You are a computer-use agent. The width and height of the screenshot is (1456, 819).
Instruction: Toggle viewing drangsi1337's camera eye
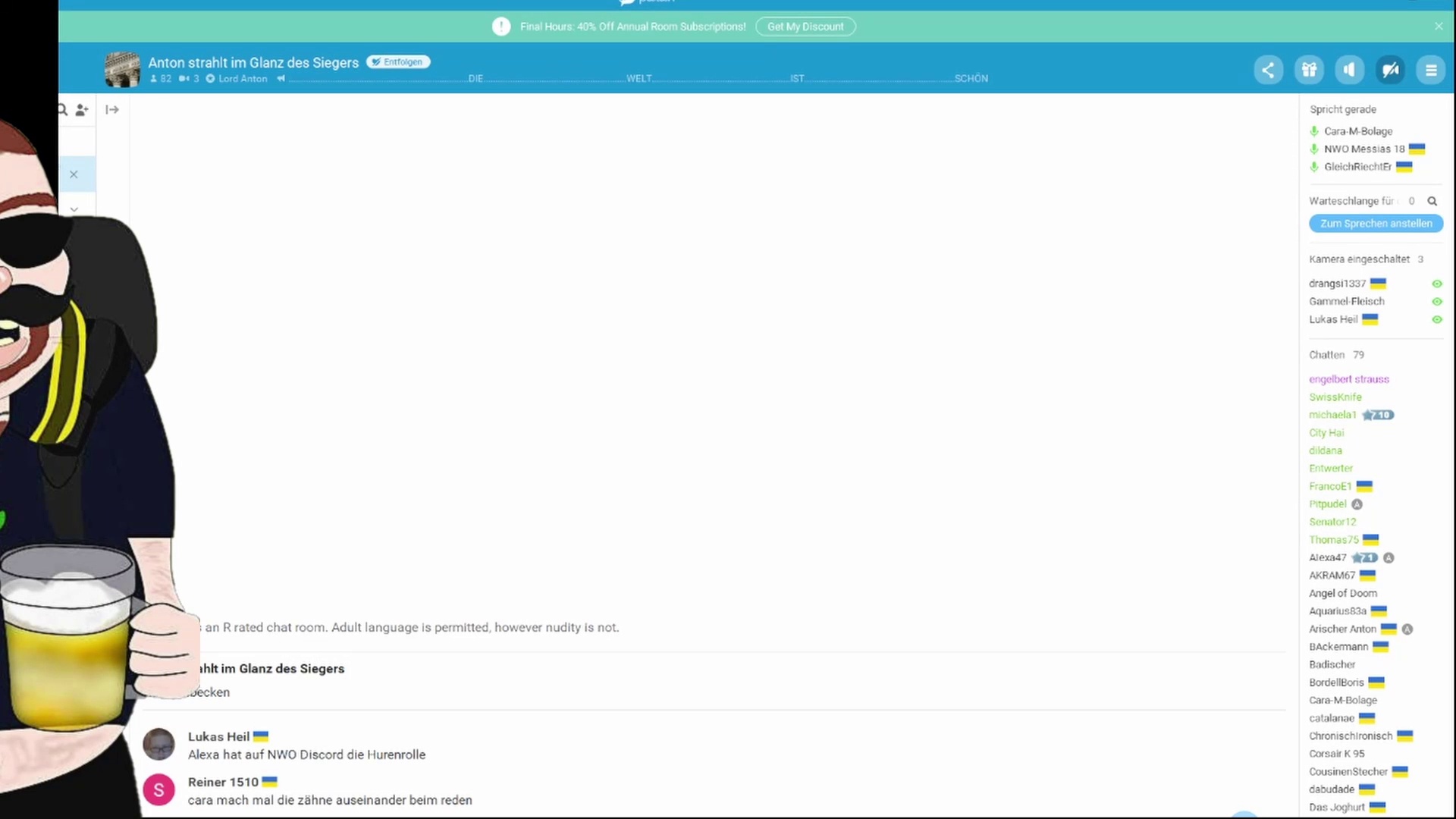point(1436,284)
